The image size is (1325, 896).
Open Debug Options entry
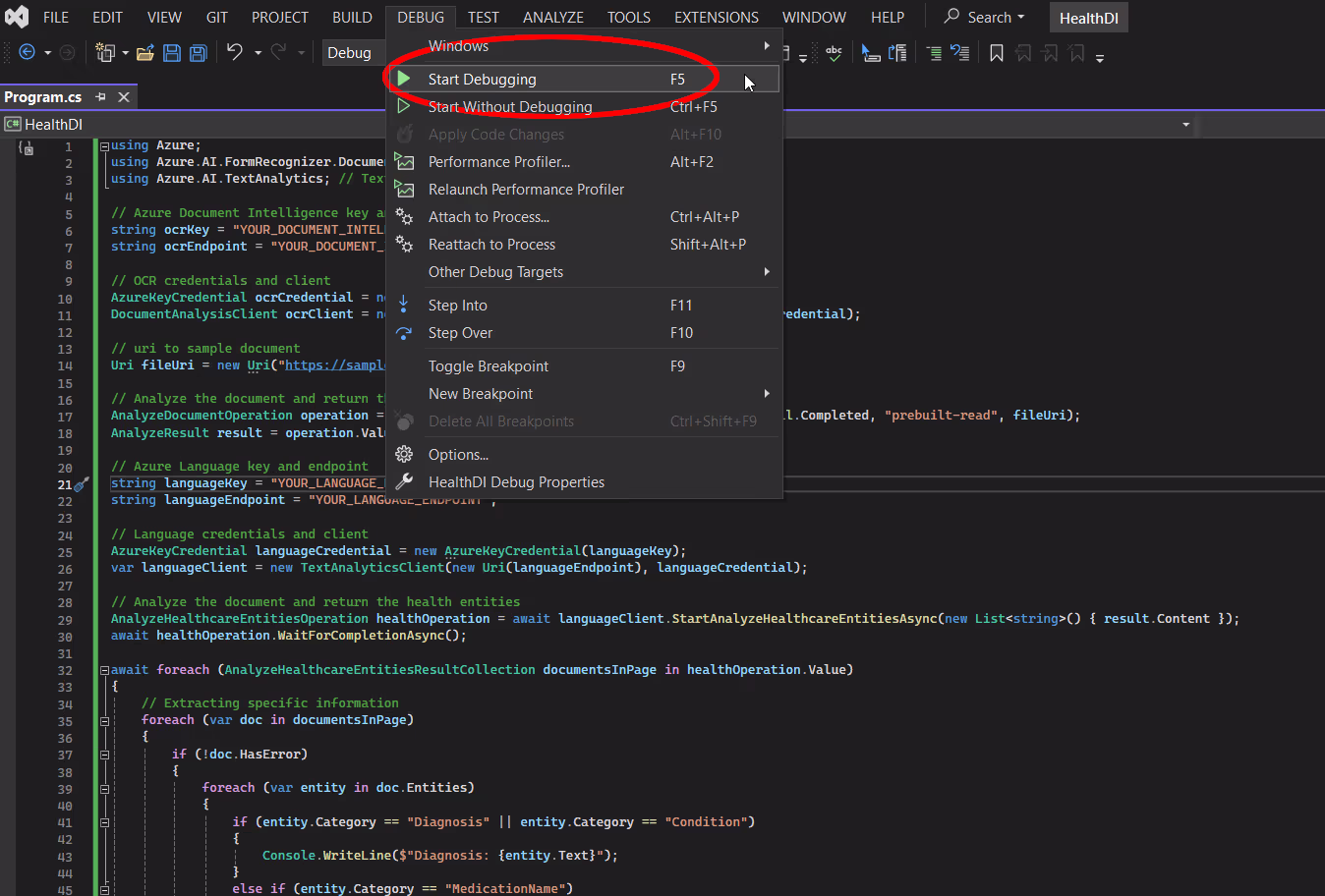click(x=584, y=455)
